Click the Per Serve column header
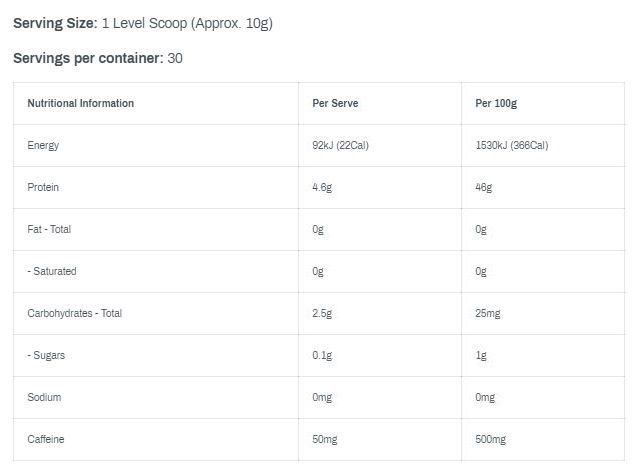636x472 pixels. (x=335, y=103)
